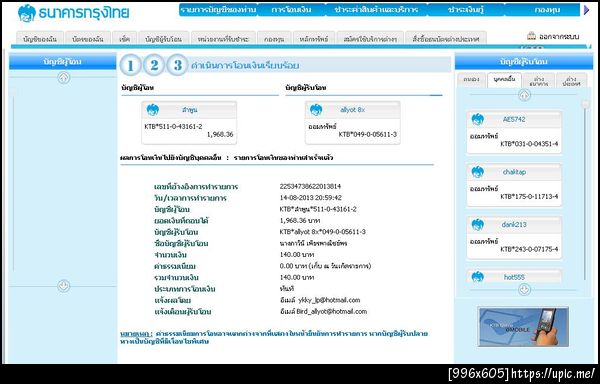600x384 pixels.
Task: Click the bird icon on the hot555 card
Action: pos(478,277)
